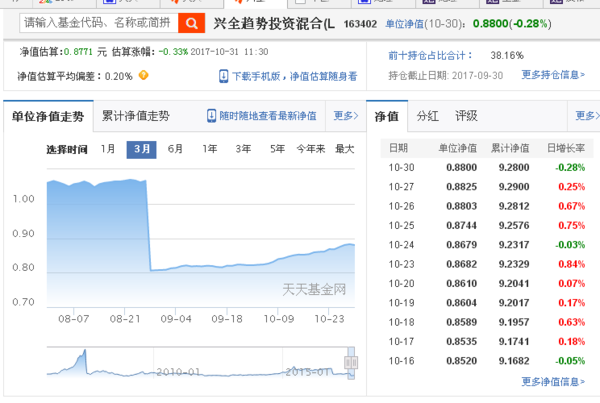600x403 pixels.
Task: Click the 0.8825 unit net value
Action: click(x=461, y=187)
